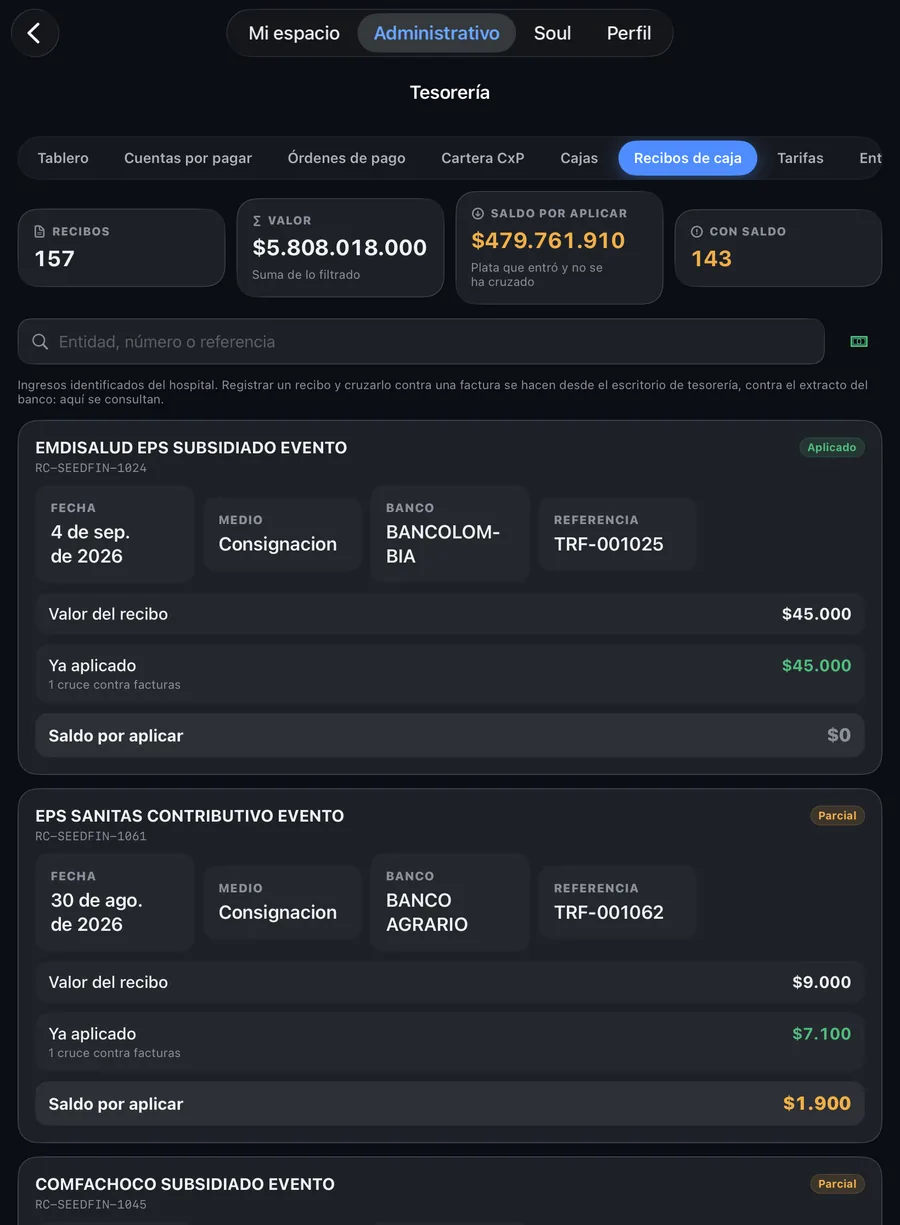This screenshot has width=900, height=1225.
Task: Filter by the CON SALDO 143 card
Action: 778,248
